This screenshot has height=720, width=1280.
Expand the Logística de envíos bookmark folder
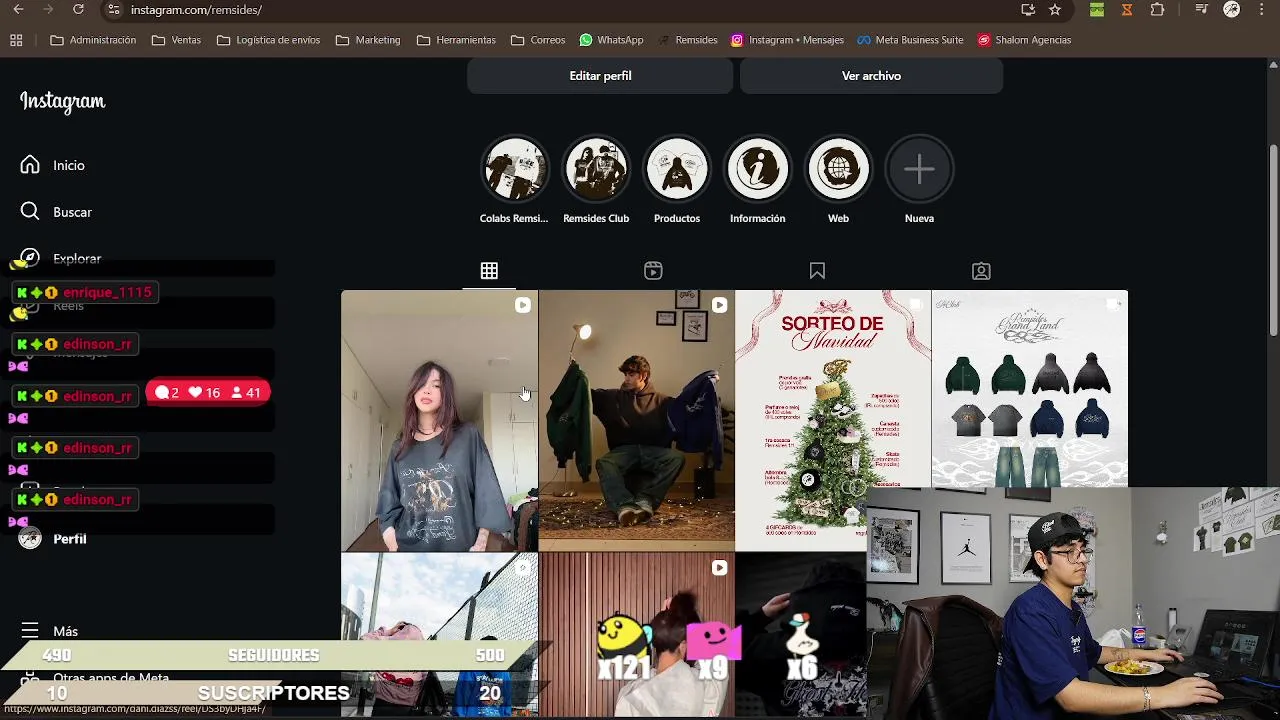pos(268,40)
